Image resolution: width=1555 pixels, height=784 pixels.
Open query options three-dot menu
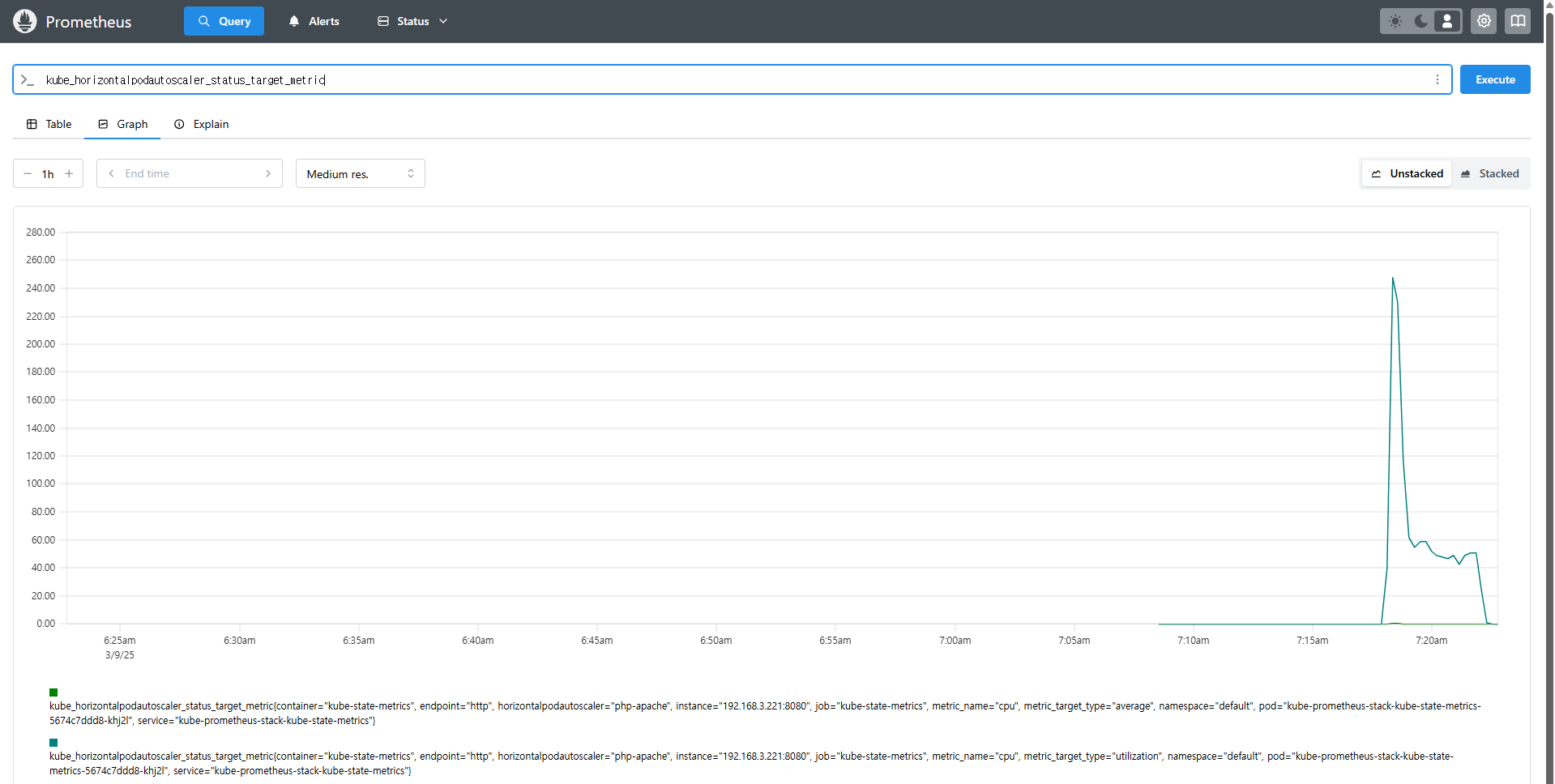point(1438,79)
